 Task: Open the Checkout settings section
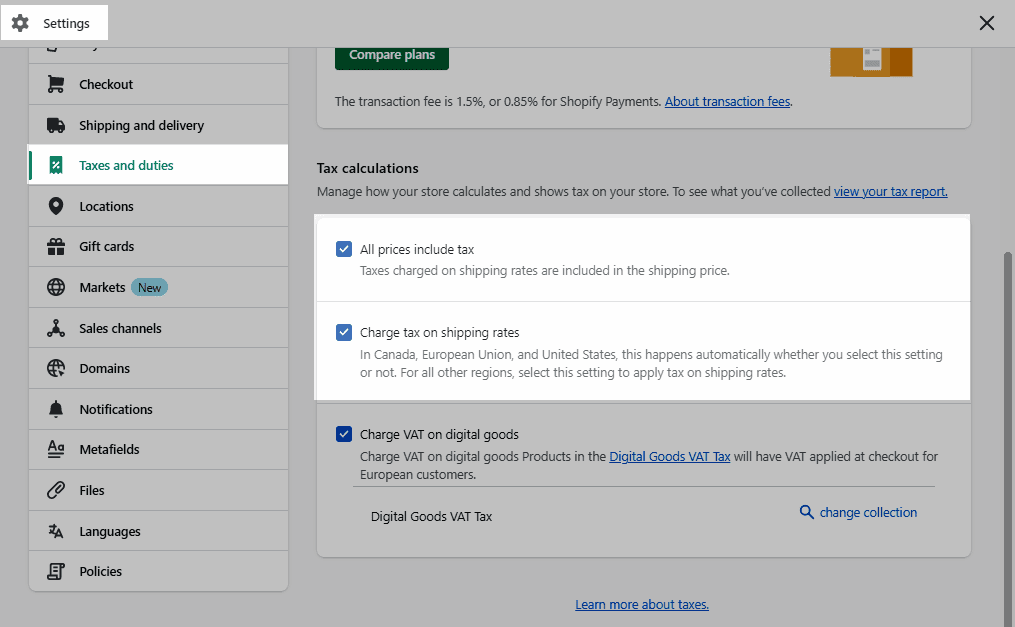[x=159, y=84]
